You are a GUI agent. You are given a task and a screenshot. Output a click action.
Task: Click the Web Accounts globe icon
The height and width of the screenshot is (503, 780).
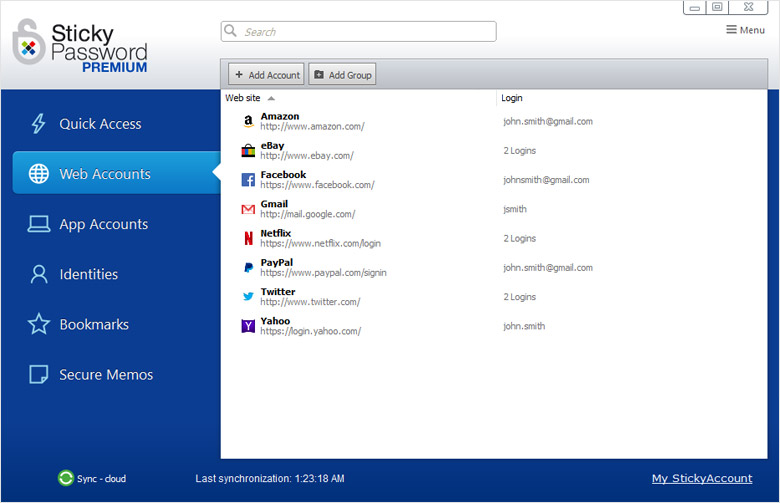[x=39, y=174]
